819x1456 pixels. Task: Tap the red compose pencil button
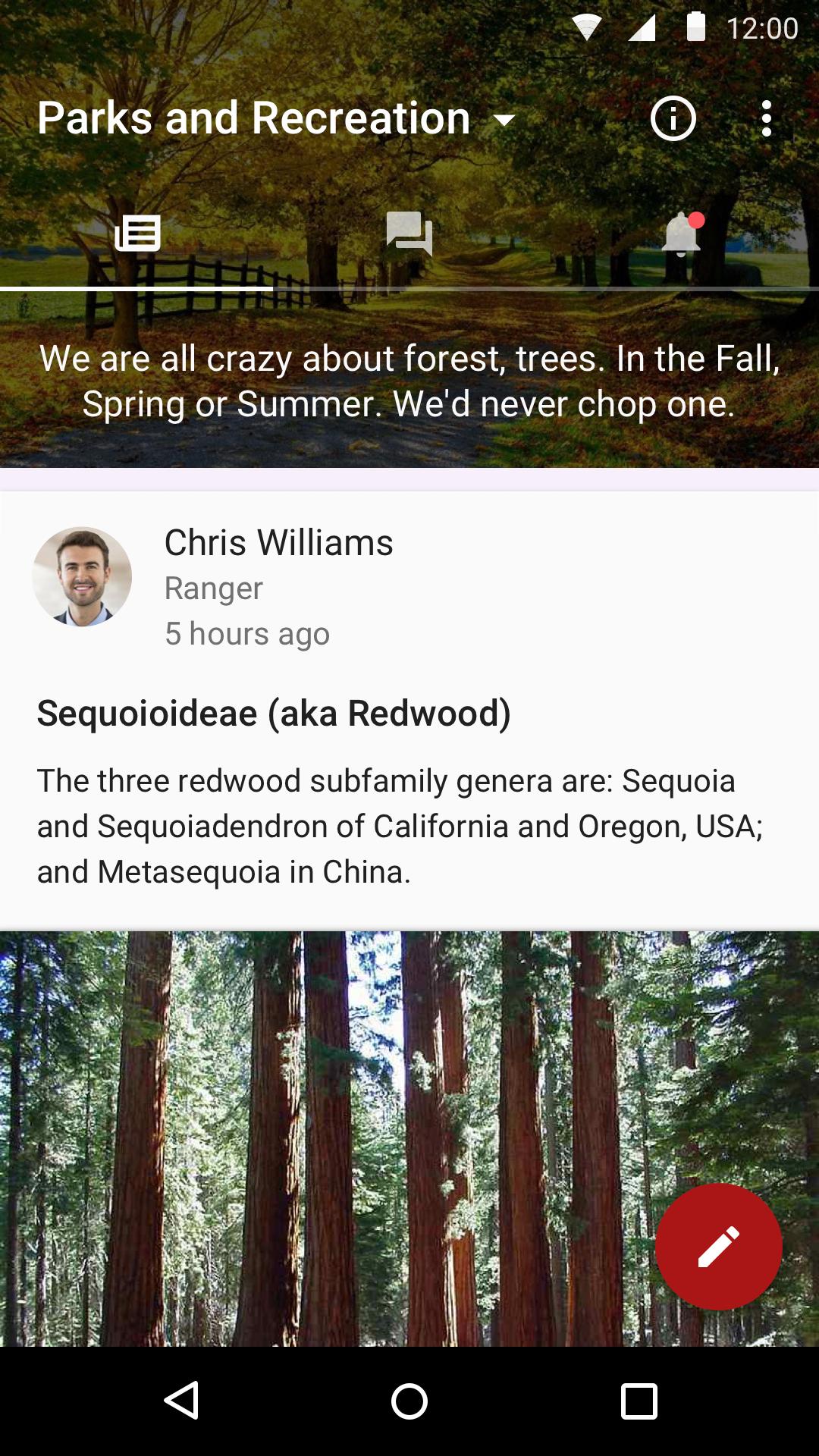coord(718,1247)
